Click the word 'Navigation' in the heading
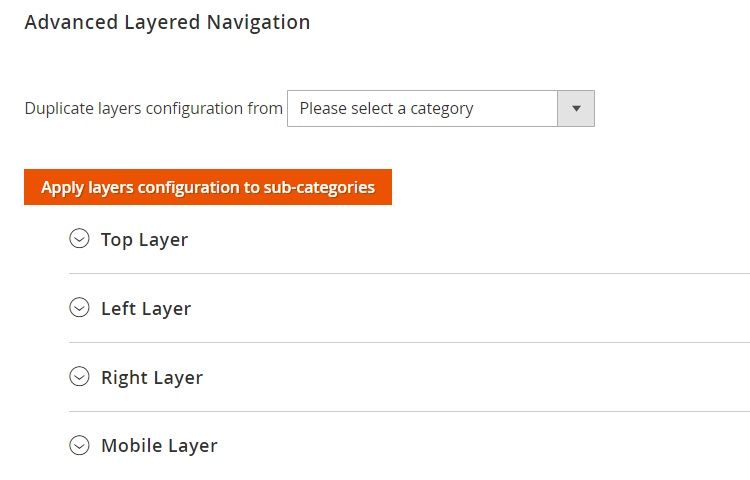The height and width of the screenshot is (480, 750). [x=262, y=22]
